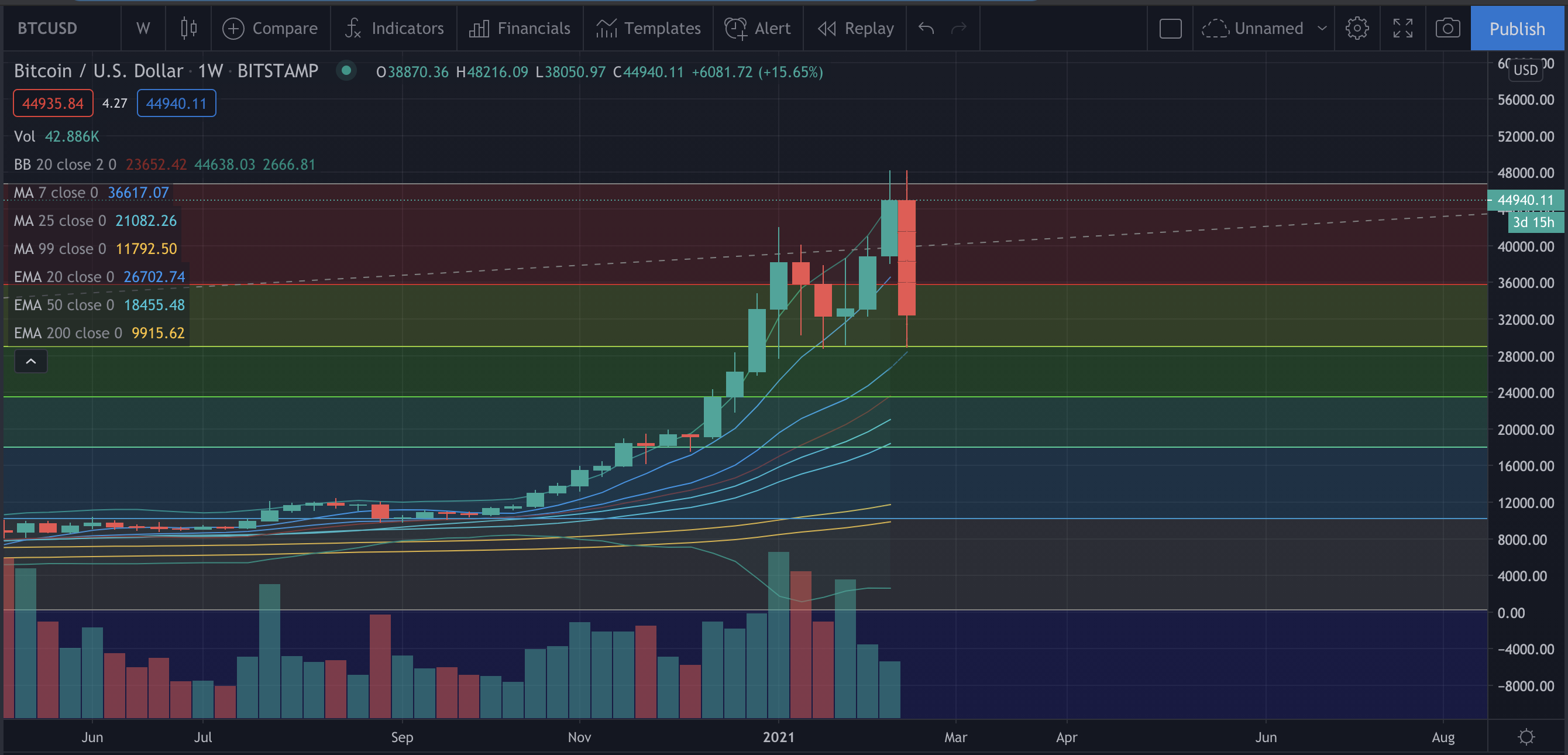Open the Unnamed layout dropdown
This screenshot has height=755, width=1568.
1264,28
